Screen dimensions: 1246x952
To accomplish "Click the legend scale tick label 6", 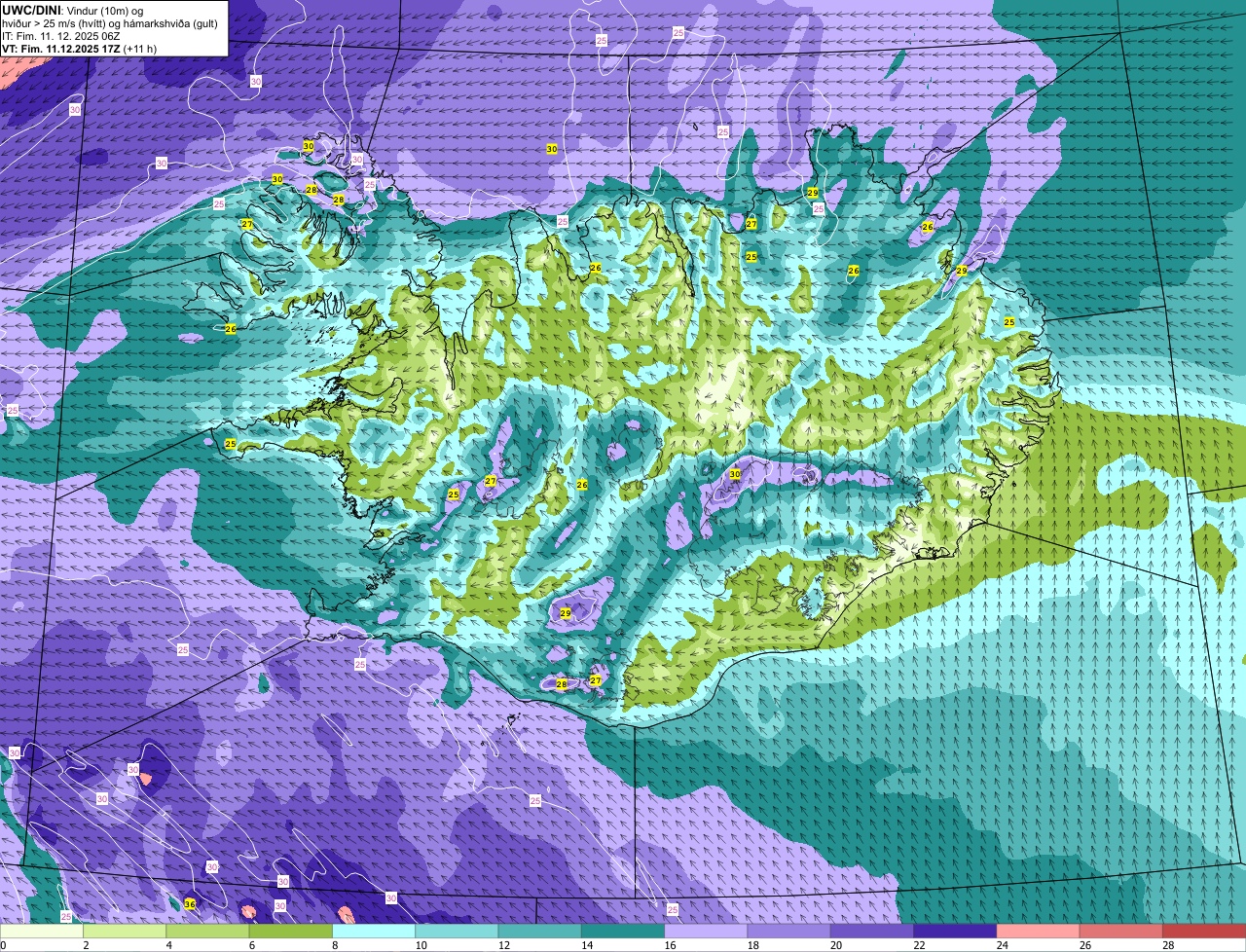I will click(251, 945).
